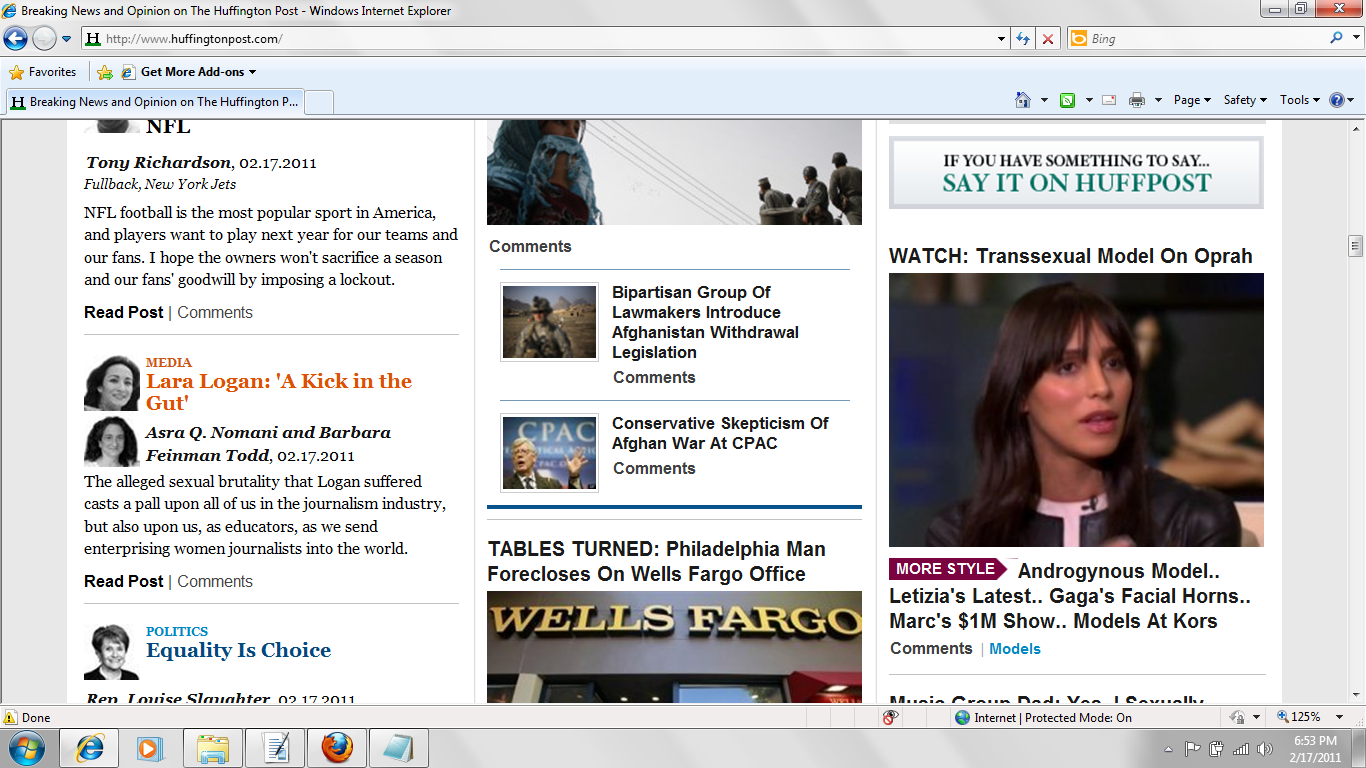The image size is (1366, 768).
Task: Click the soldier thumbnail image
Action: (x=550, y=322)
